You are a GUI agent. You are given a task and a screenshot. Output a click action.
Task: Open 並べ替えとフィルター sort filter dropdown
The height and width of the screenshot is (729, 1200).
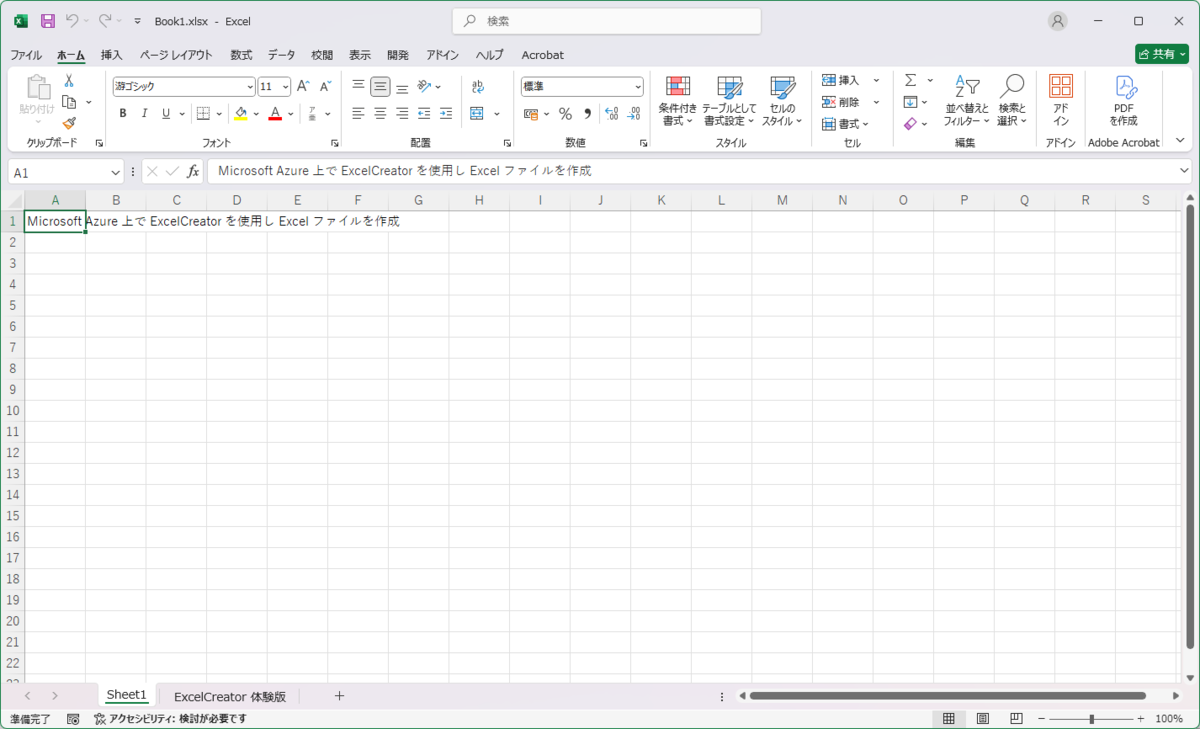[966, 100]
